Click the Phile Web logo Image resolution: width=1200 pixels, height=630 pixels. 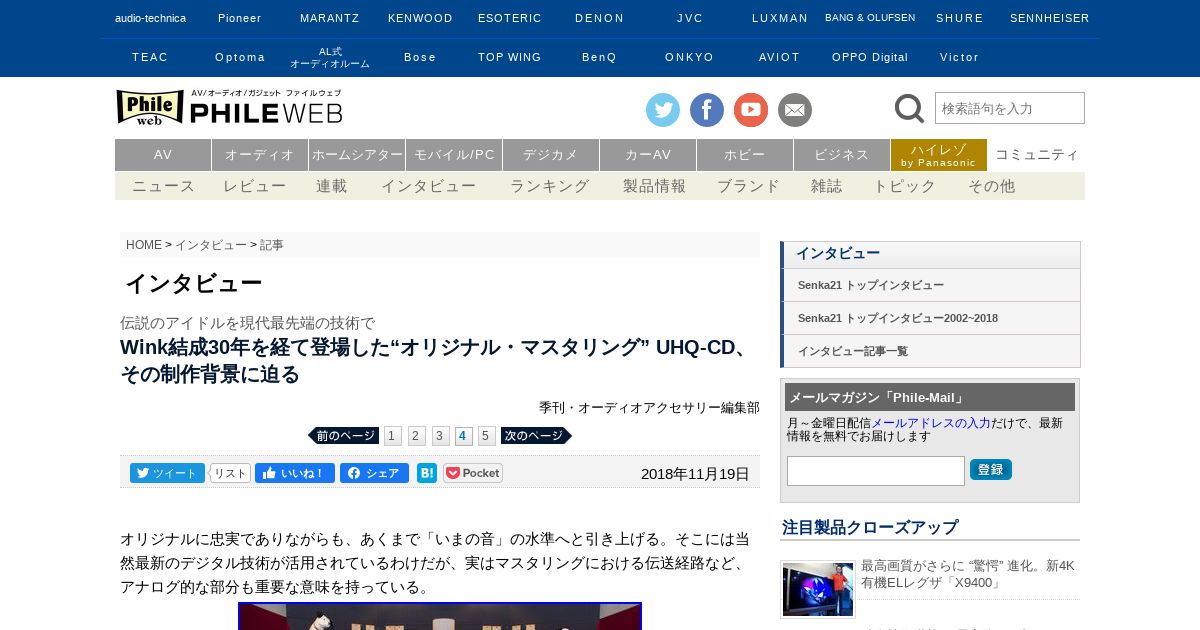click(229, 107)
